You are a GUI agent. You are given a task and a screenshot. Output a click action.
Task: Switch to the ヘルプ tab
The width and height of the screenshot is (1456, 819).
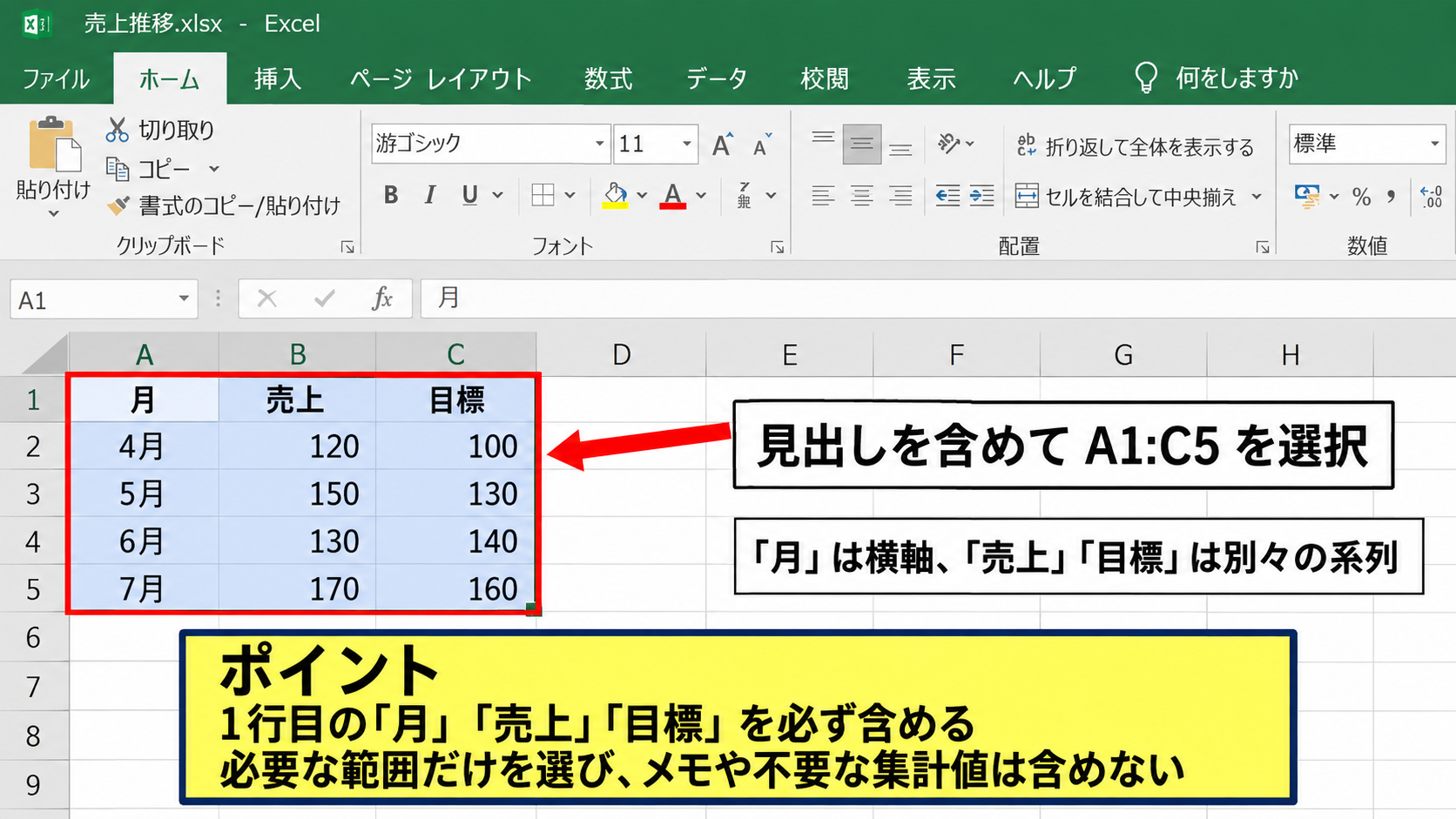click(1044, 78)
